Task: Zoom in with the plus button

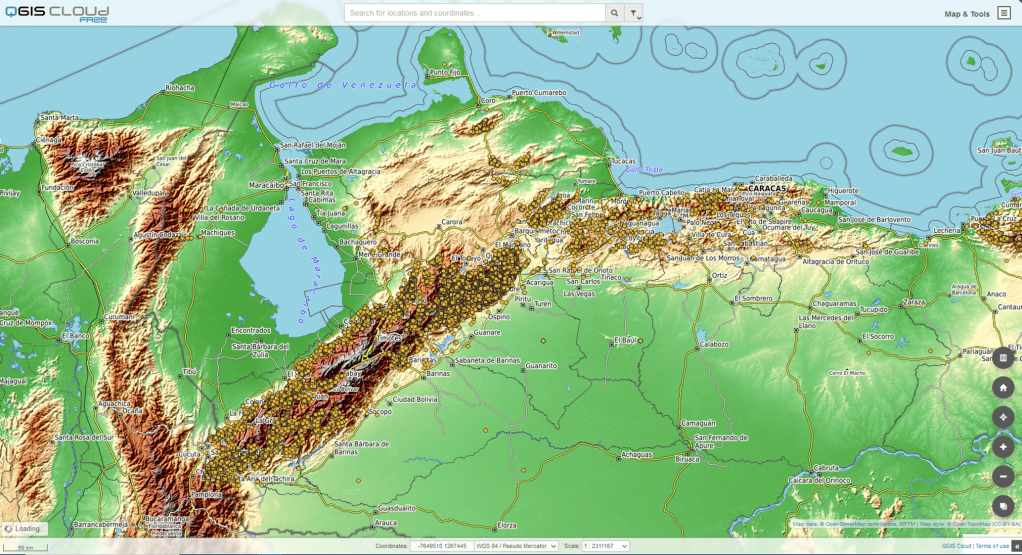Action: tap(1003, 447)
